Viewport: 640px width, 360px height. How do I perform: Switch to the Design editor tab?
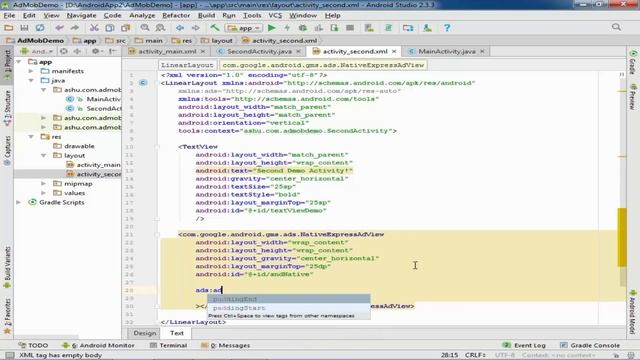click(x=145, y=333)
